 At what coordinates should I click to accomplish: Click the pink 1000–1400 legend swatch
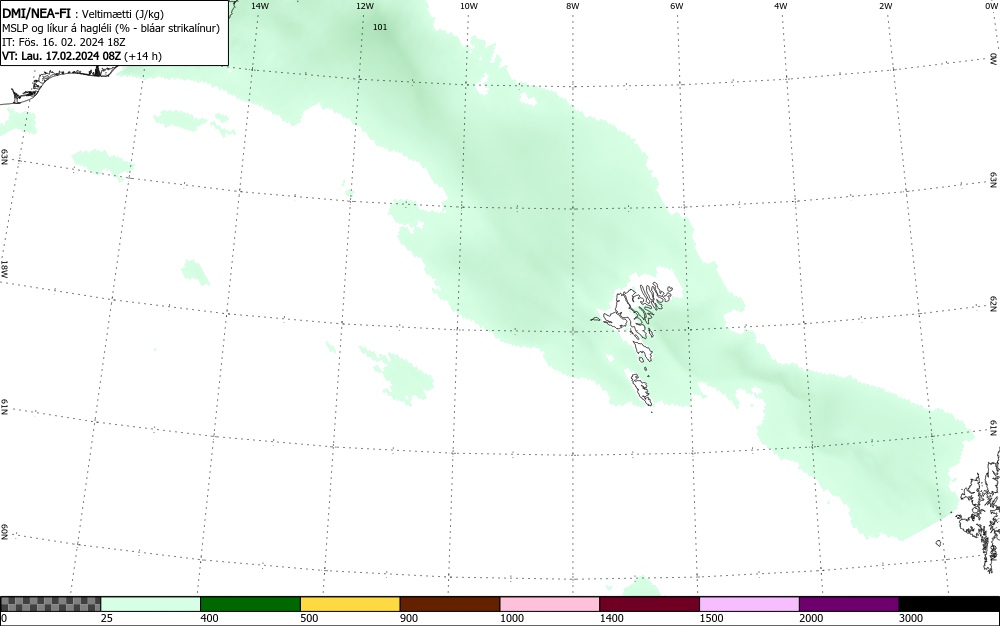550,604
